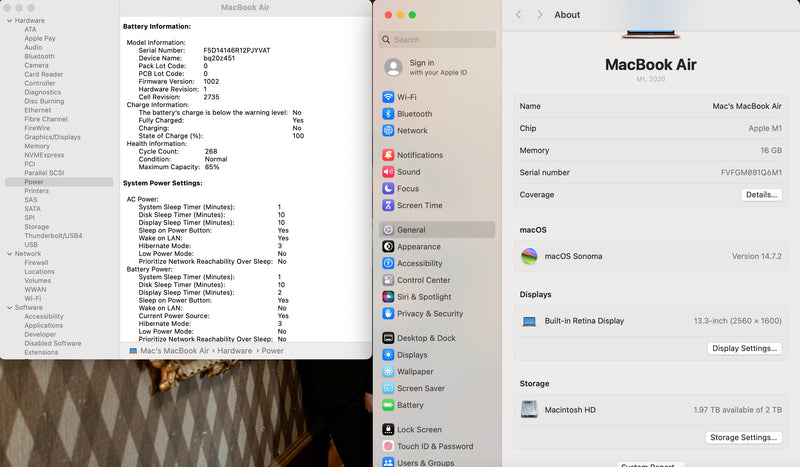
Task: Open Notifications settings icon
Action: coord(388,155)
